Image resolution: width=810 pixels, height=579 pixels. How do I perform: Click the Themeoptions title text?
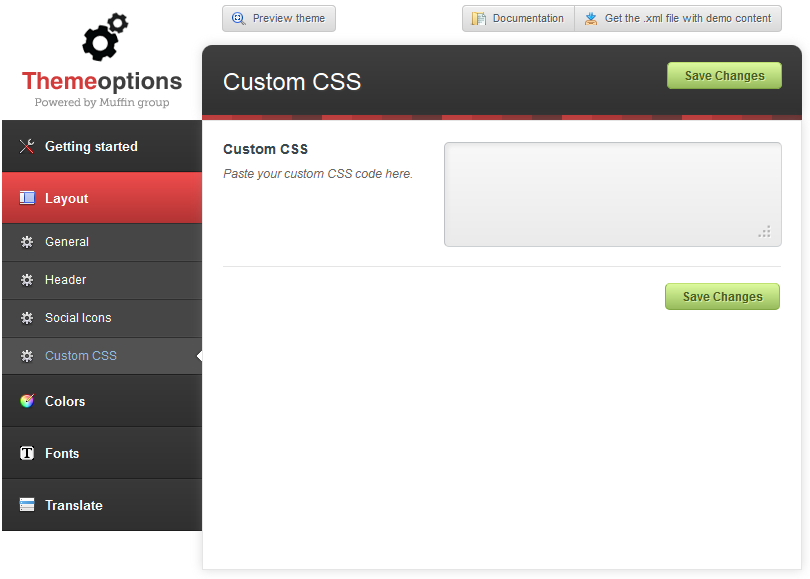point(102,81)
